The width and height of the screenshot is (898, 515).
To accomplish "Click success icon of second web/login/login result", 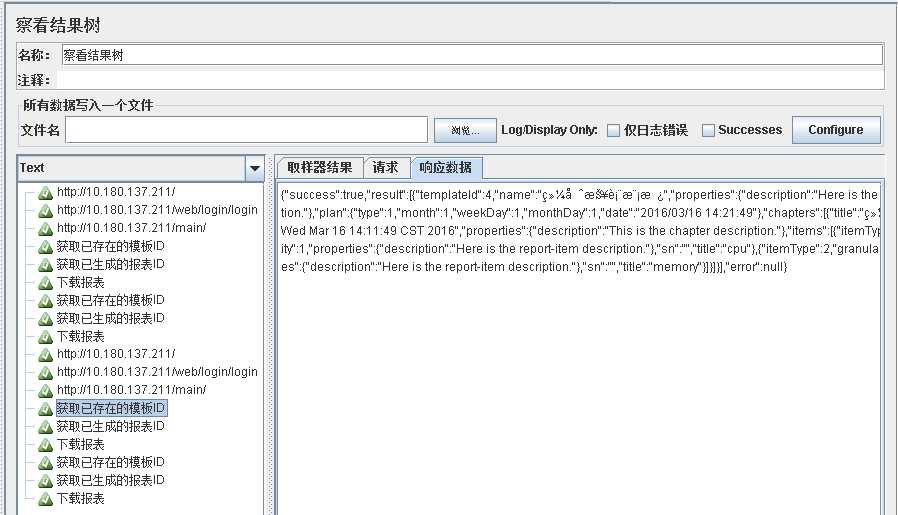I will pyautogui.click(x=45, y=374).
